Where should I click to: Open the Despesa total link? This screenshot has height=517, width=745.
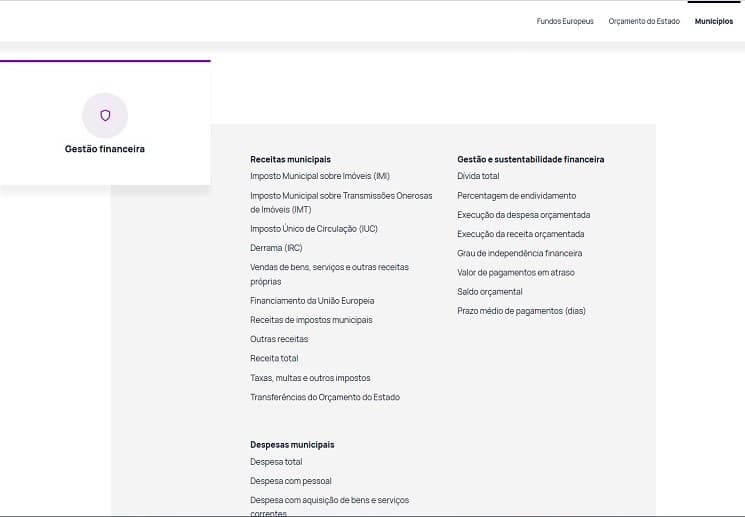click(276, 462)
